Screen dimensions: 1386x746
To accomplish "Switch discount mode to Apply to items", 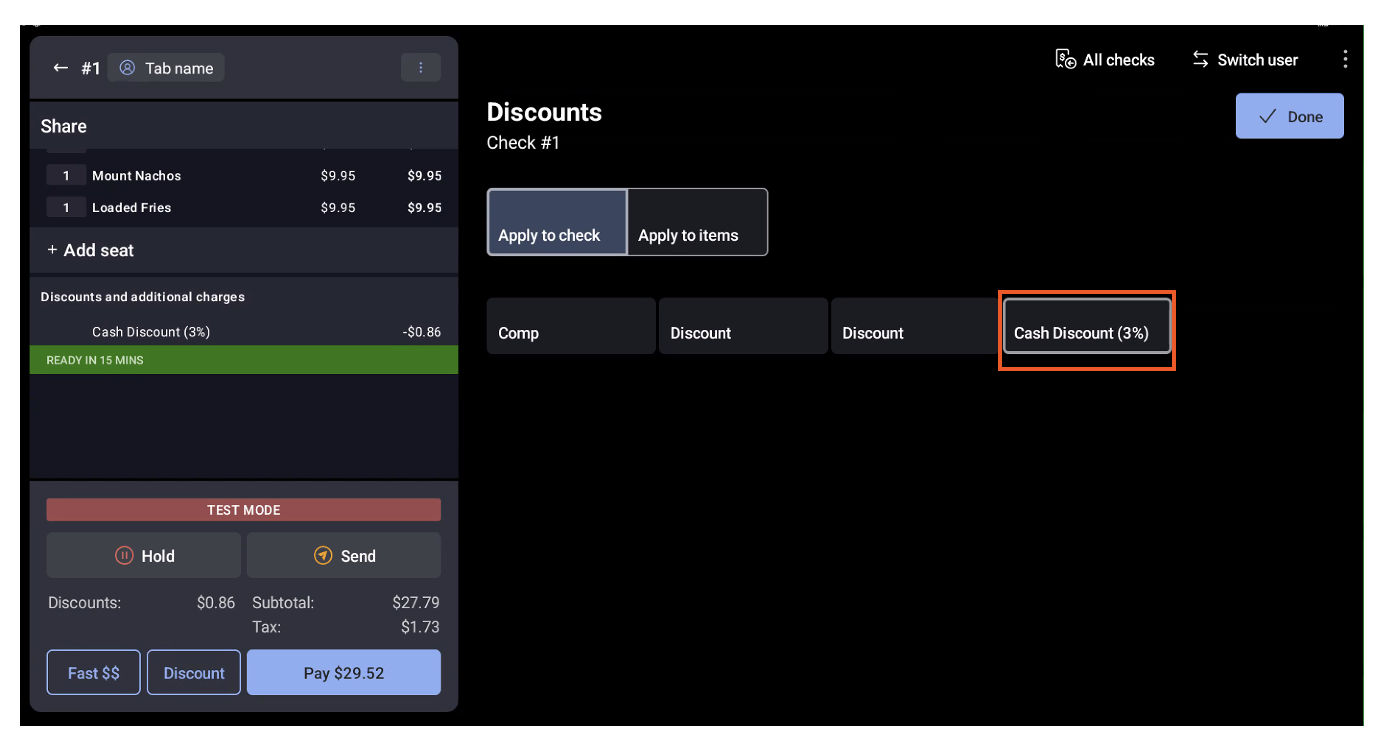I will pyautogui.click(x=688, y=235).
